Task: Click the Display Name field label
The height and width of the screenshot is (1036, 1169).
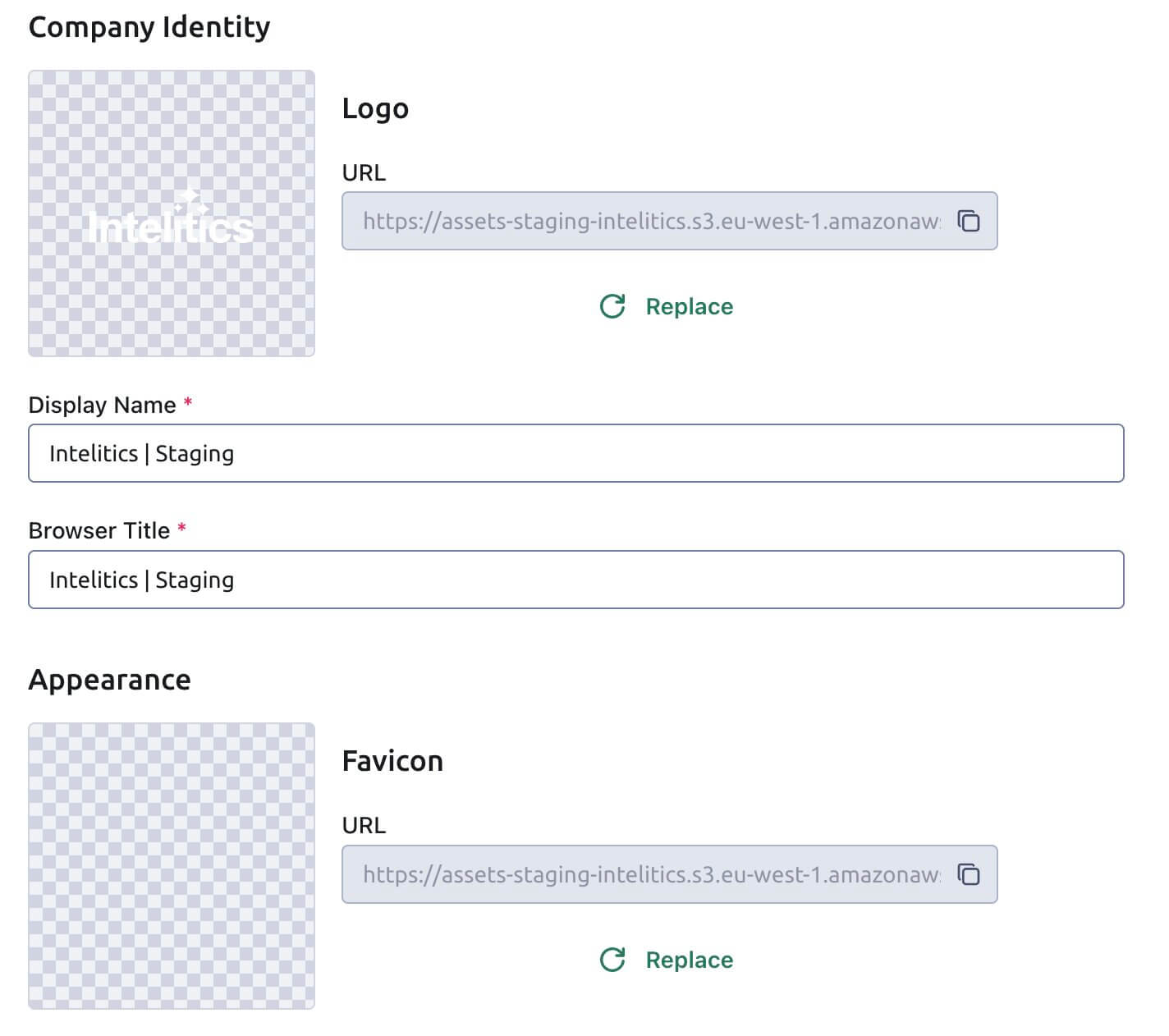Action: 103,405
